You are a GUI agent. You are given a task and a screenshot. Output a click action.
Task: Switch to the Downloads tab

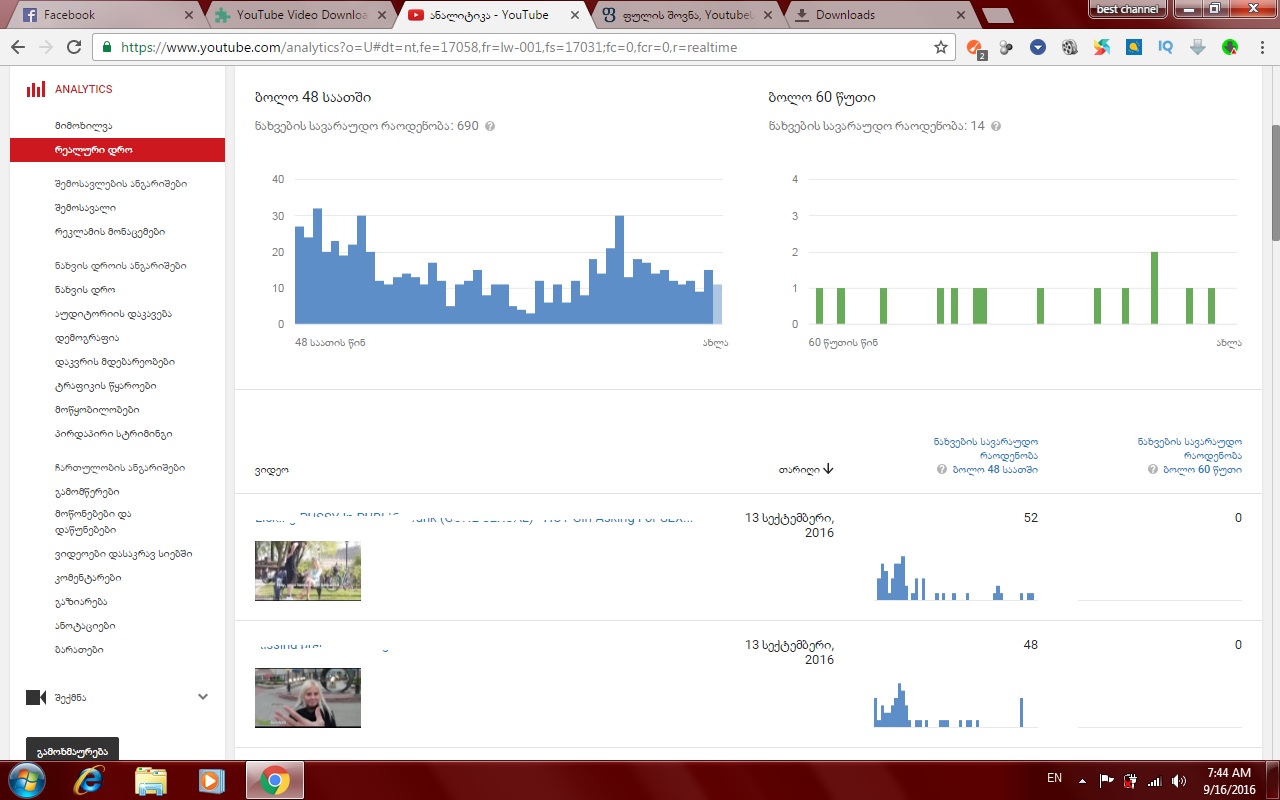click(880, 15)
